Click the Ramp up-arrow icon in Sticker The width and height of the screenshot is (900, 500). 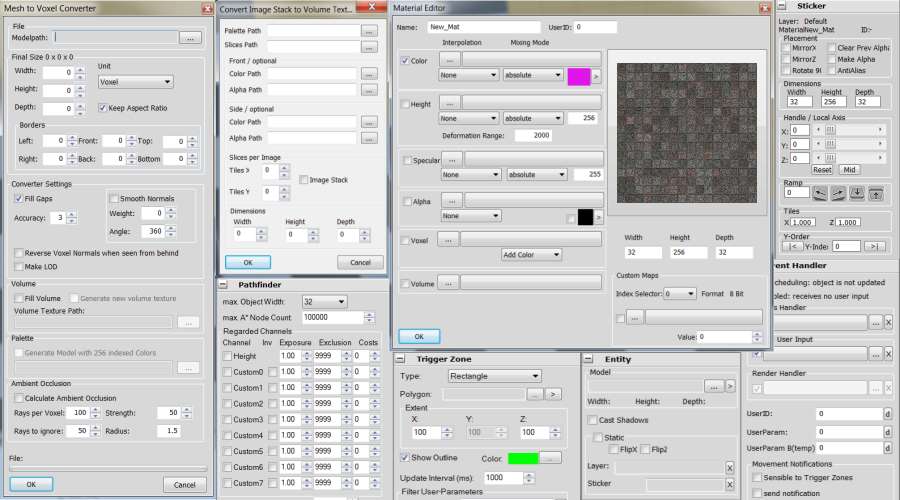(x=875, y=193)
